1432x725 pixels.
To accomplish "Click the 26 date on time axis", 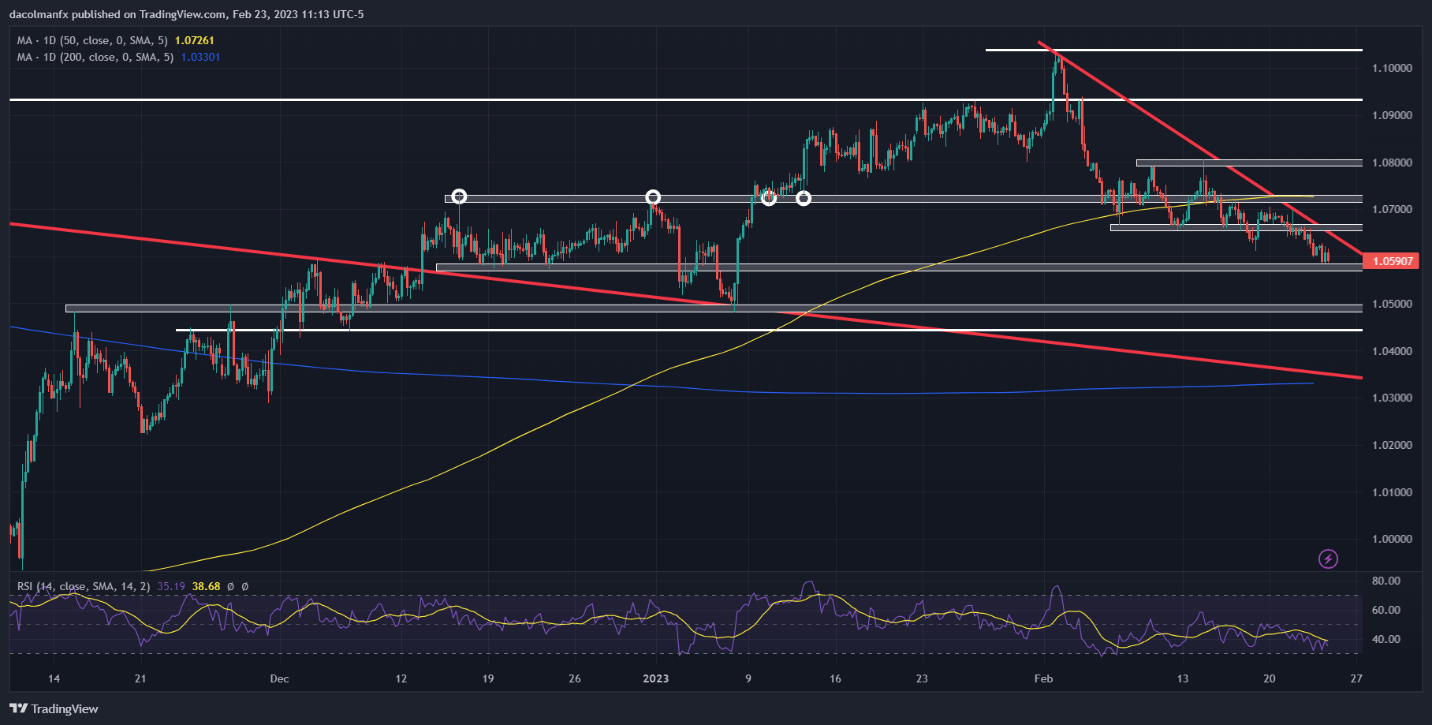I will point(574,678).
